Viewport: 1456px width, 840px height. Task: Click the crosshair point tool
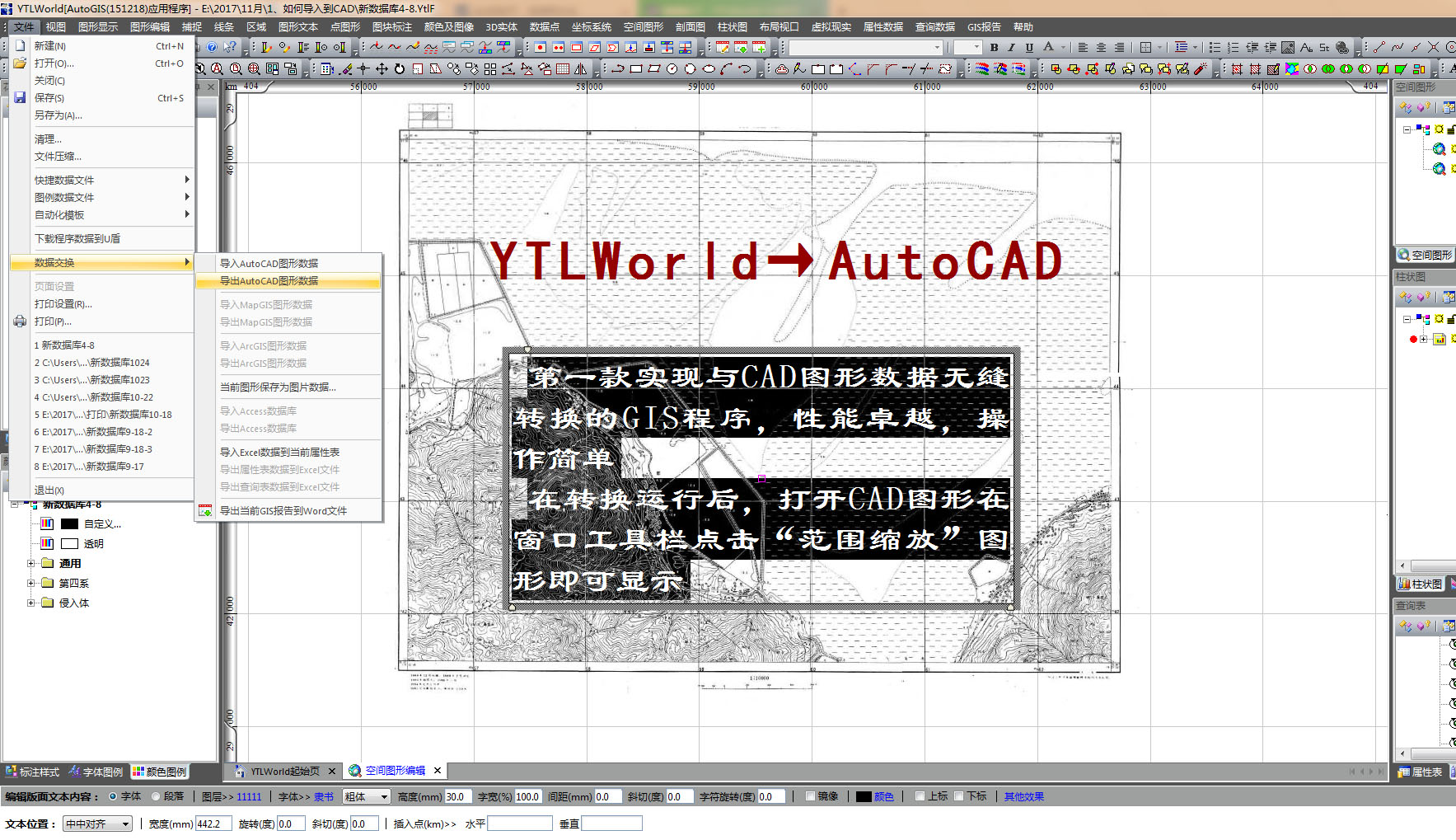coord(363,69)
